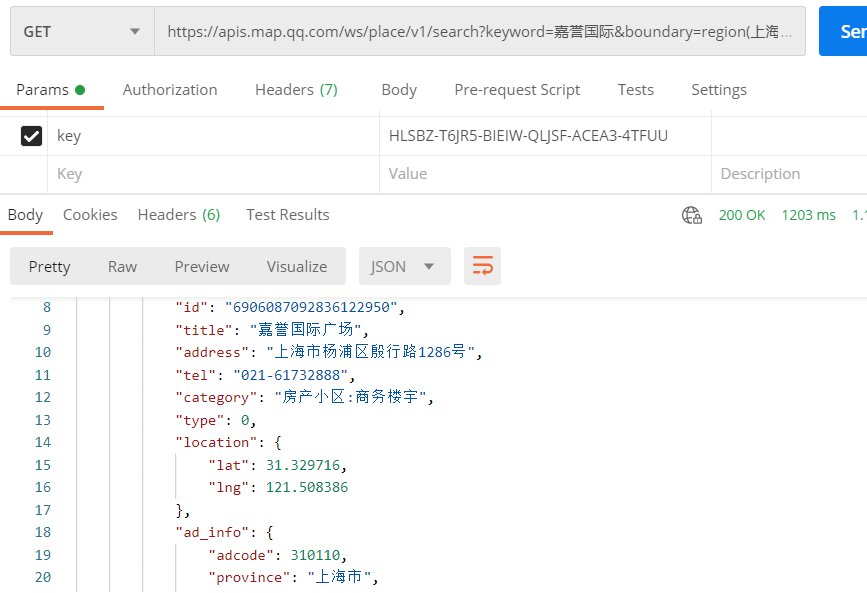Click the "type": 0 line
Viewport: 867px width, 593px height.
point(216,420)
